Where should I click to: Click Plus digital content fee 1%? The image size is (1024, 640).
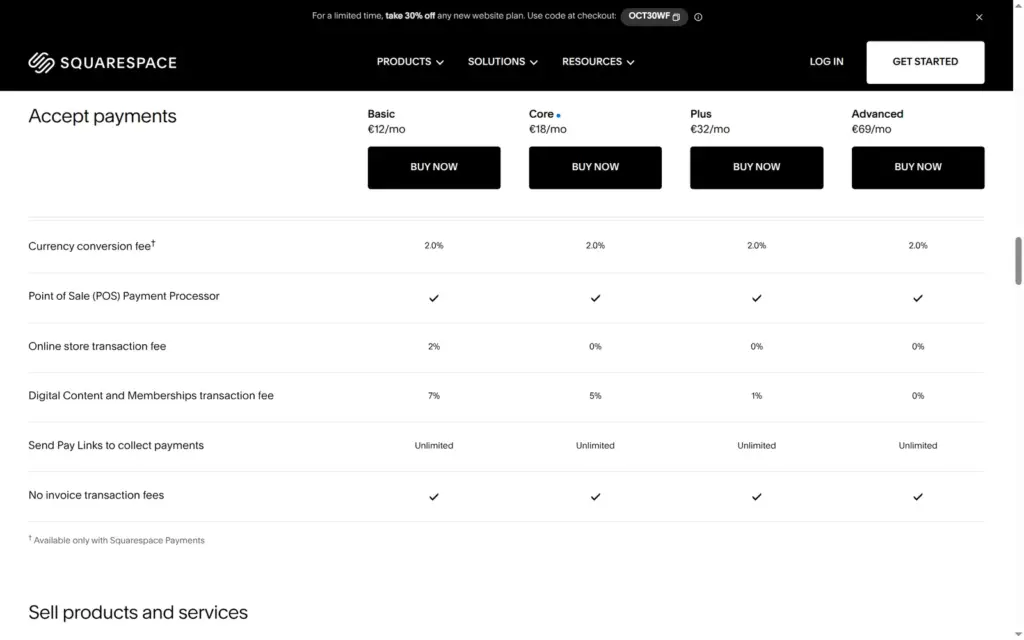coord(756,396)
